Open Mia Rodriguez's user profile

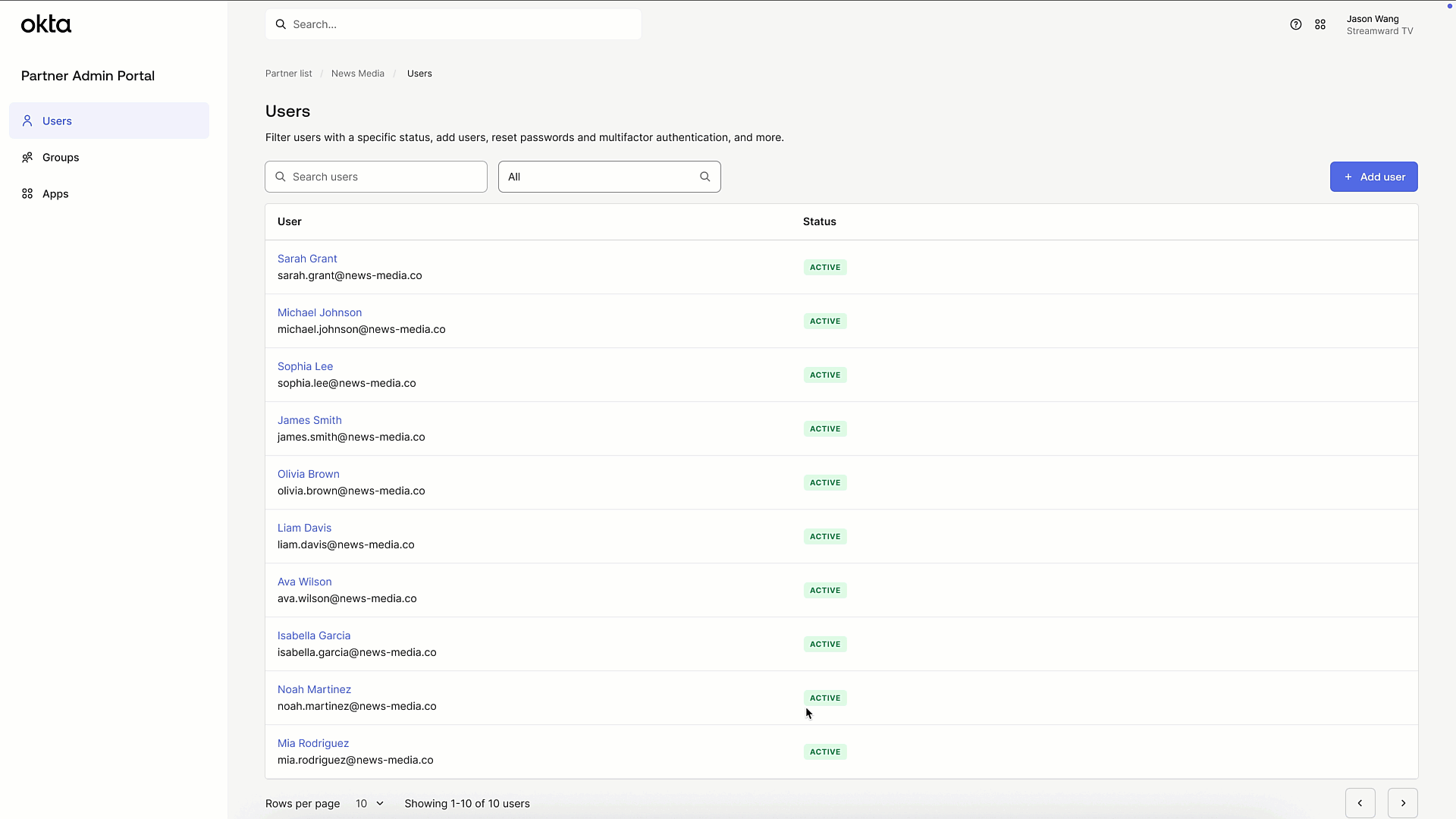(312, 742)
